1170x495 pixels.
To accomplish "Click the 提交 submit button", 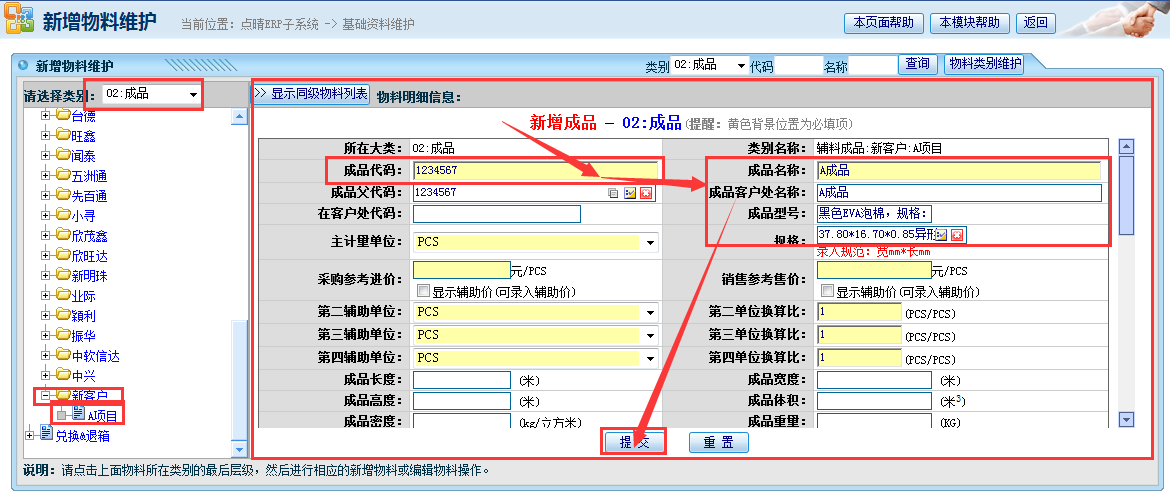I will tap(632, 443).
